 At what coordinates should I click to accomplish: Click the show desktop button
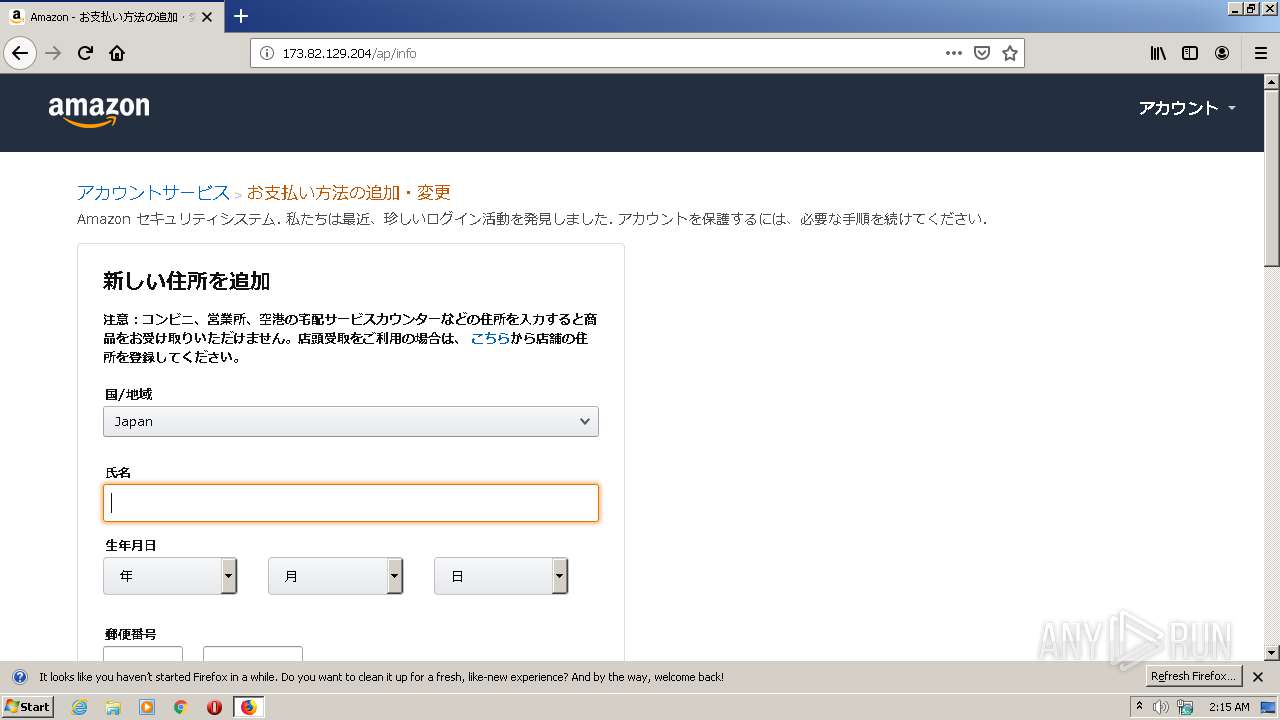coord(1269,707)
